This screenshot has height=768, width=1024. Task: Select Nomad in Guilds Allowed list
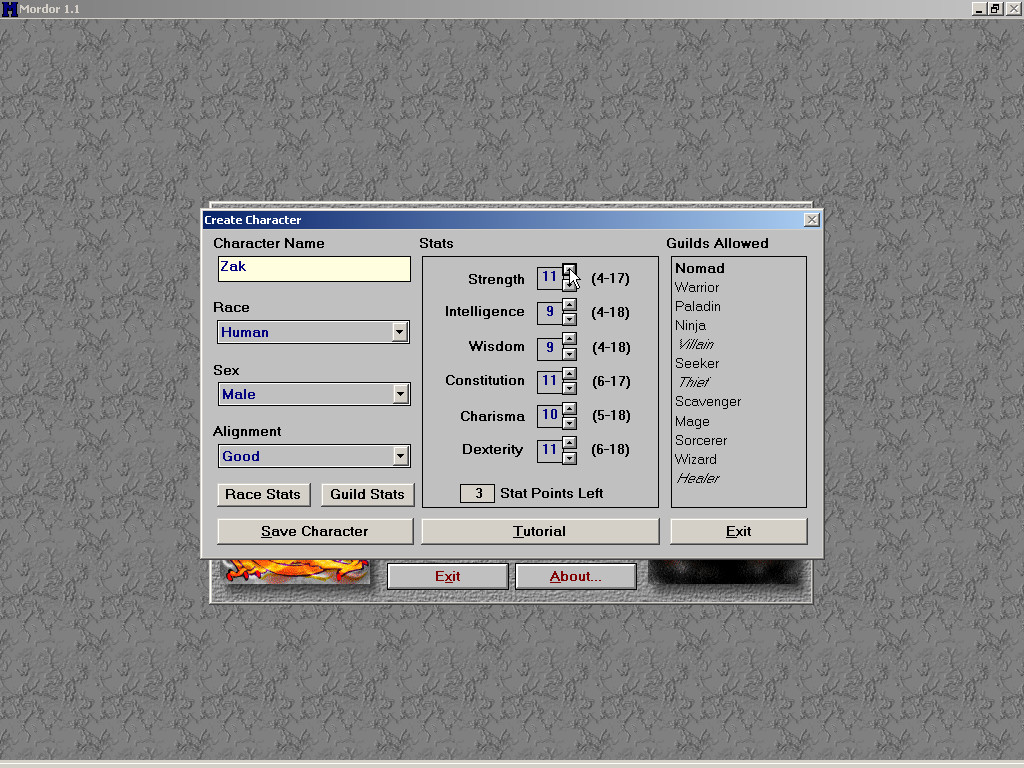coord(699,268)
